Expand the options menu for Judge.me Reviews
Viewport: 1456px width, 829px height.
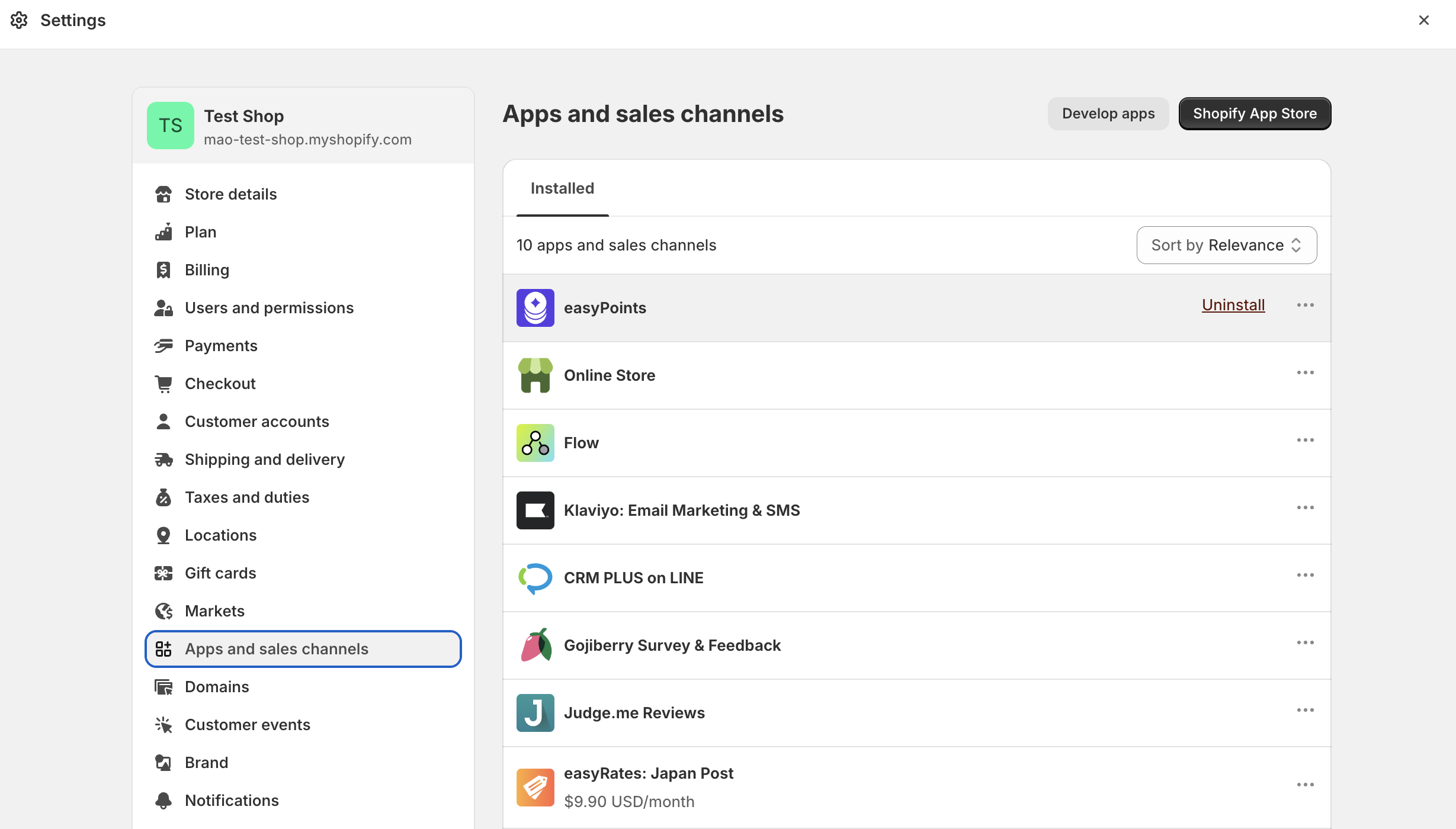coord(1305,711)
